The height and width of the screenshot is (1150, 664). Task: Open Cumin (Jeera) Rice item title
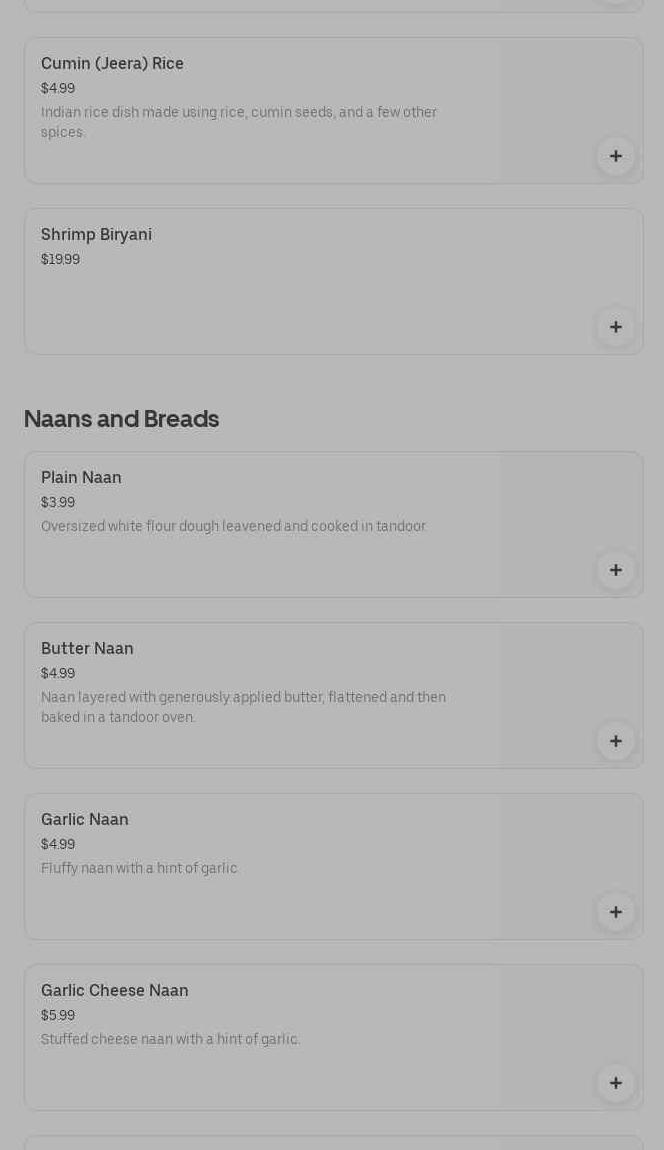tap(112, 64)
